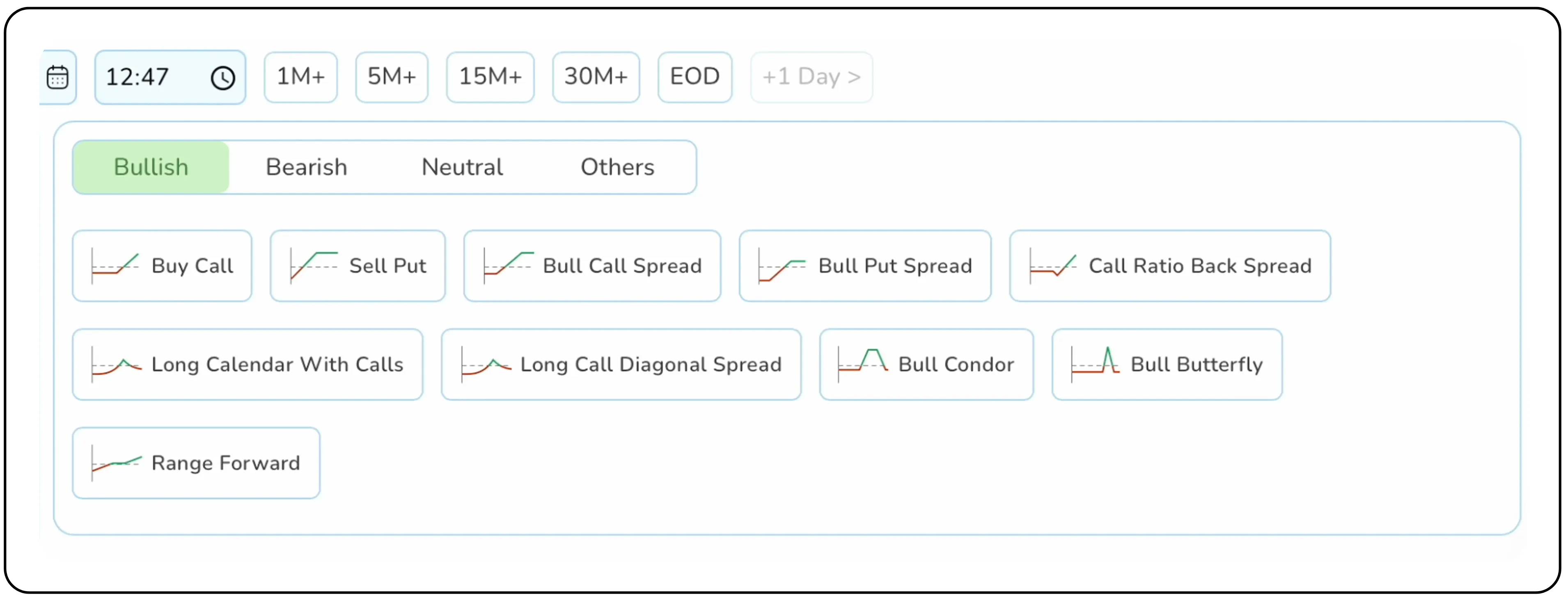The image size is (1568, 601).
Task: Click the Bull Butterfly payoff chart icon
Action: point(1095,364)
